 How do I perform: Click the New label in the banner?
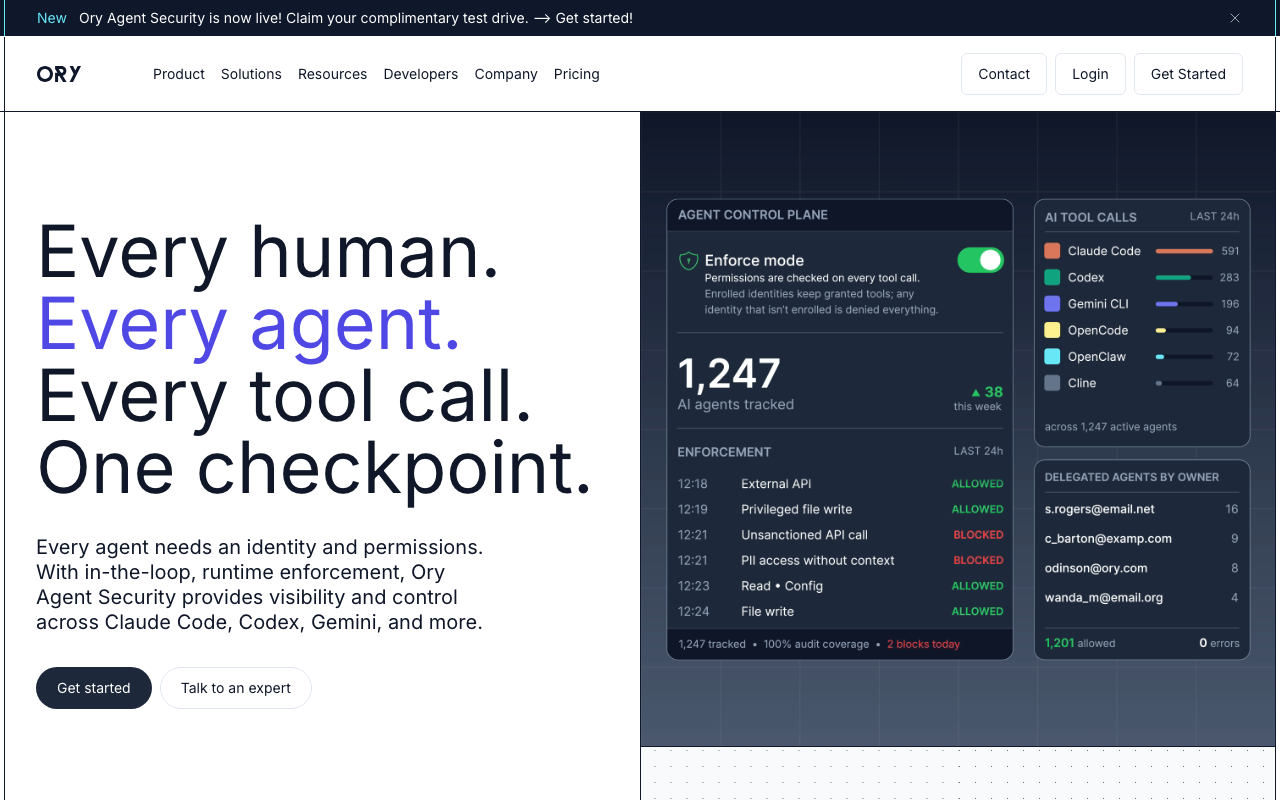click(x=52, y=18)
